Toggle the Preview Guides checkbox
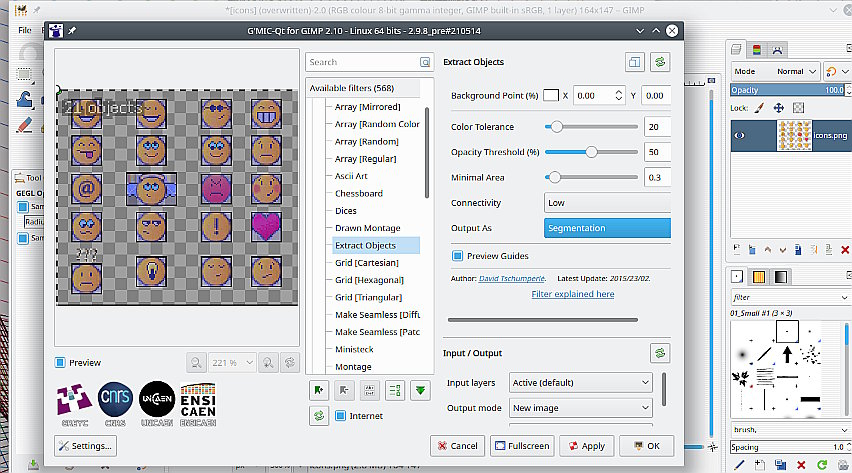The width and height of the screenshot is (852, 473). point(458,255)
